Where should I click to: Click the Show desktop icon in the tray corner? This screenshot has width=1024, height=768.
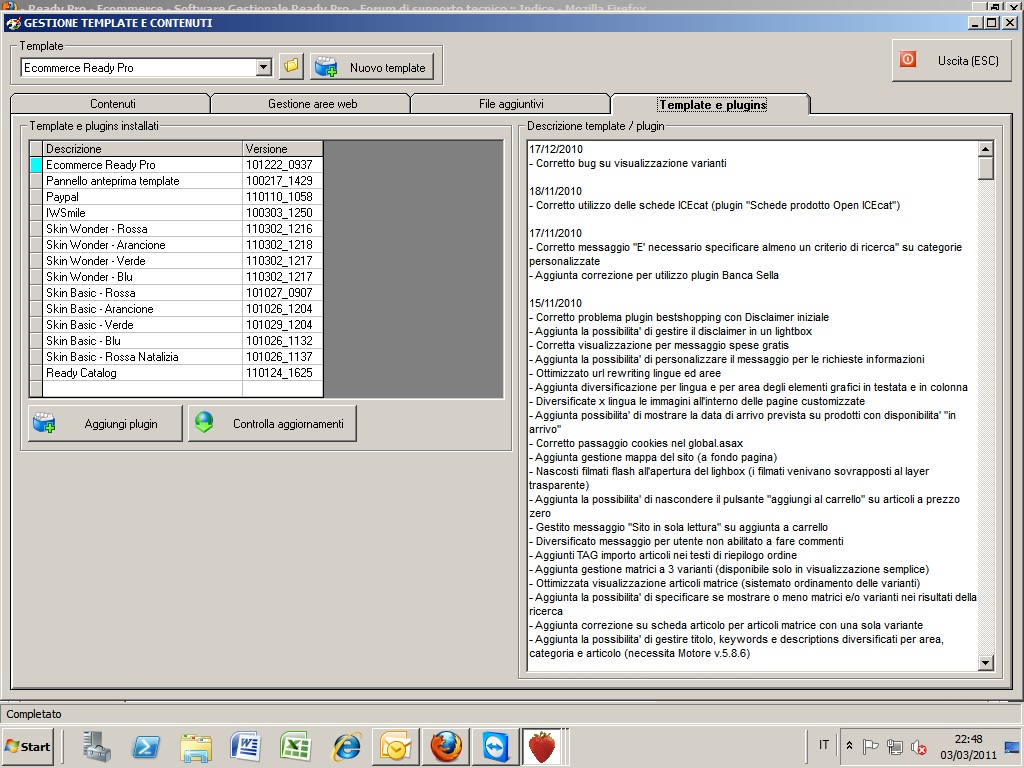coord(1014,746)
